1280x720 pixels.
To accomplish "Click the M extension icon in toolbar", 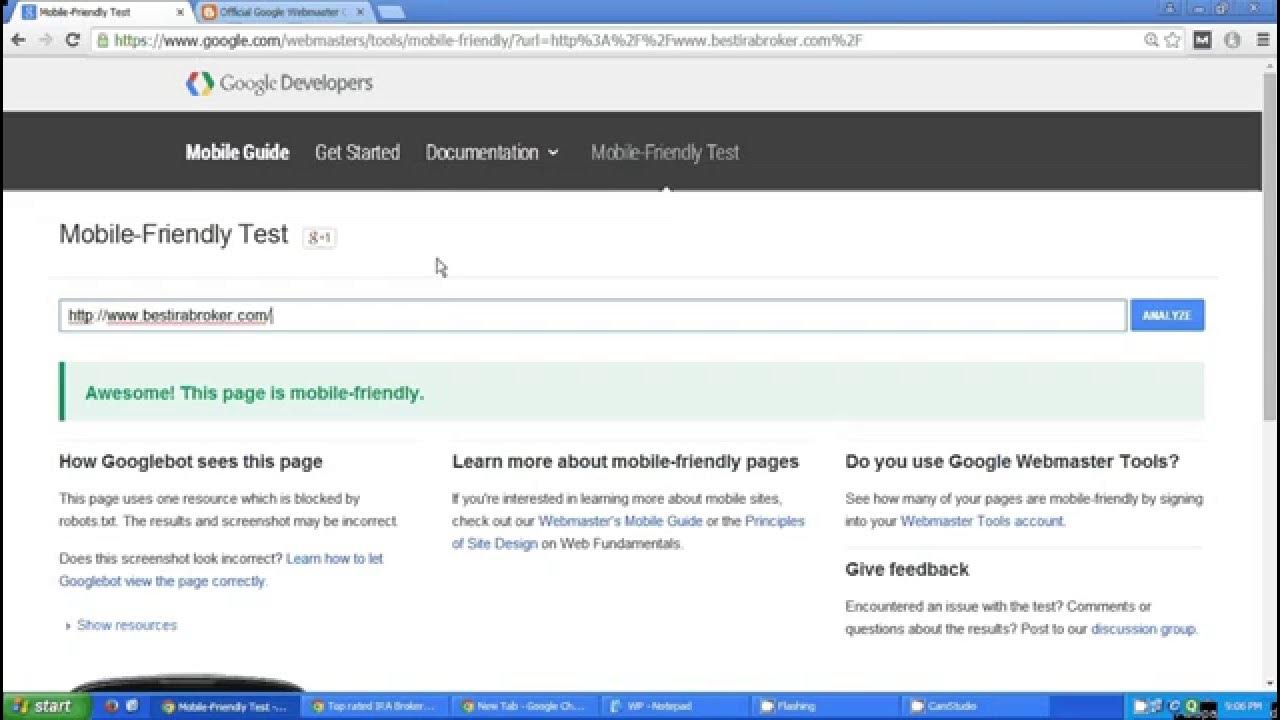I will click(1203, 41).
